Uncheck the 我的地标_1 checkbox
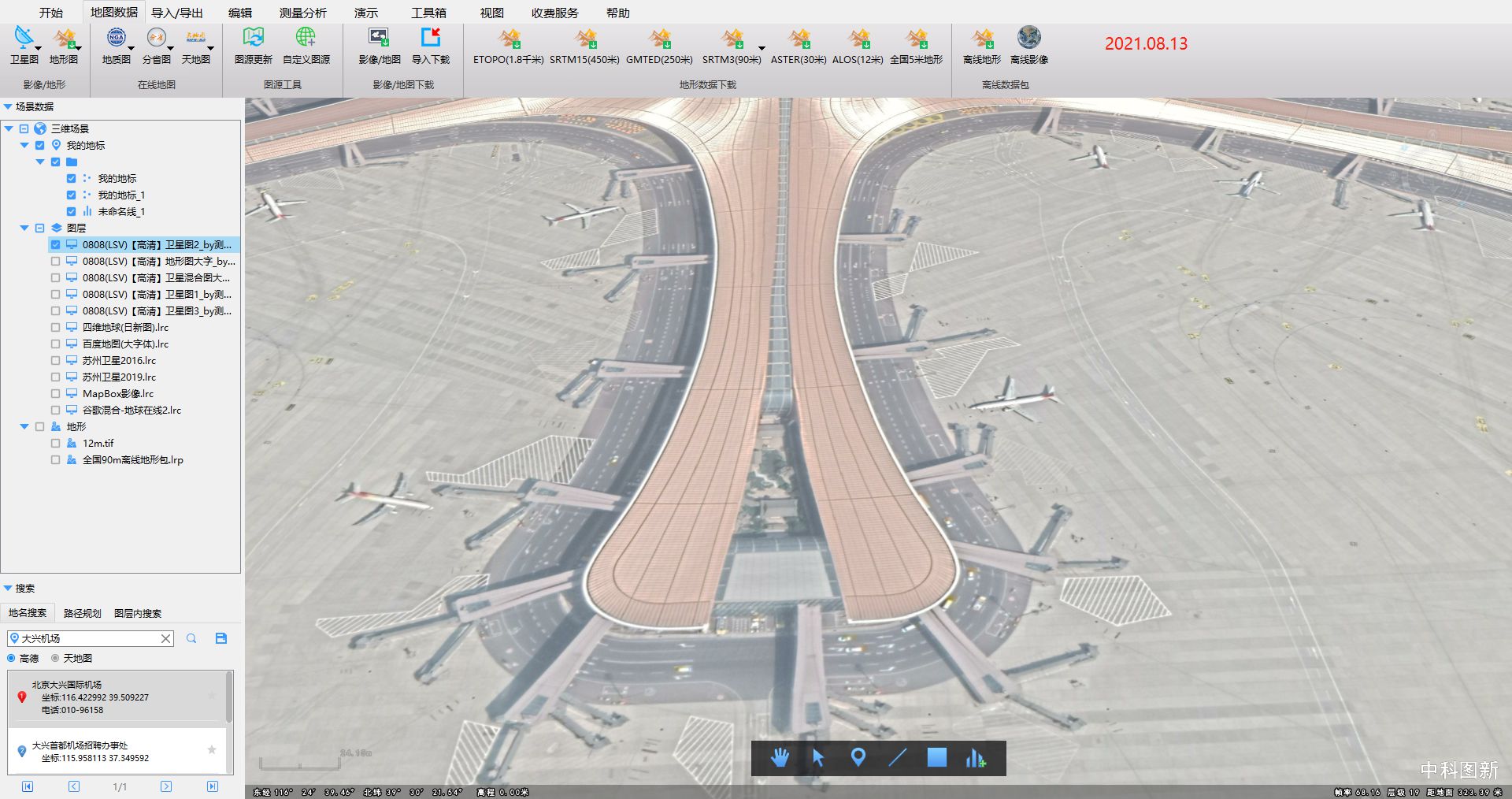This screenshot has height=799, width=1512. (71, 195)
